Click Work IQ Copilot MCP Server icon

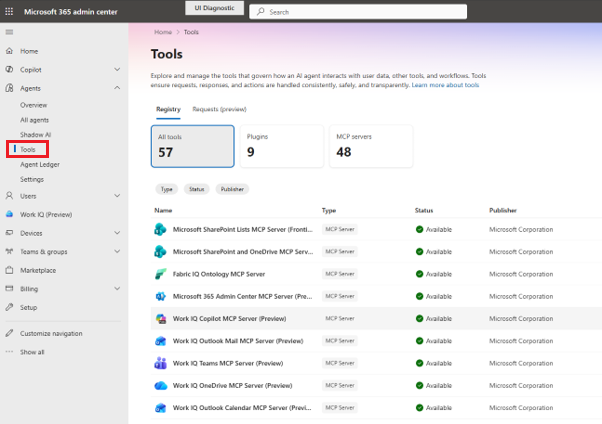[160, 318]
